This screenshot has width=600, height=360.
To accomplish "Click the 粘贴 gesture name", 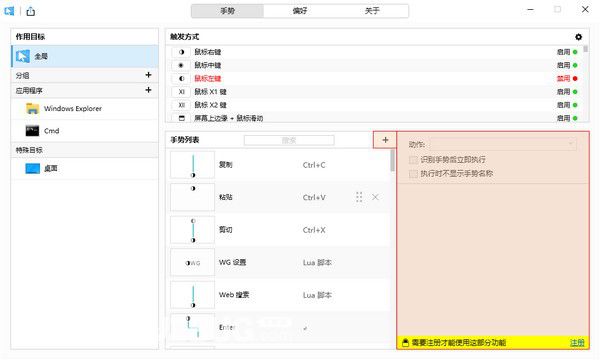I will [x=225, y=197].
